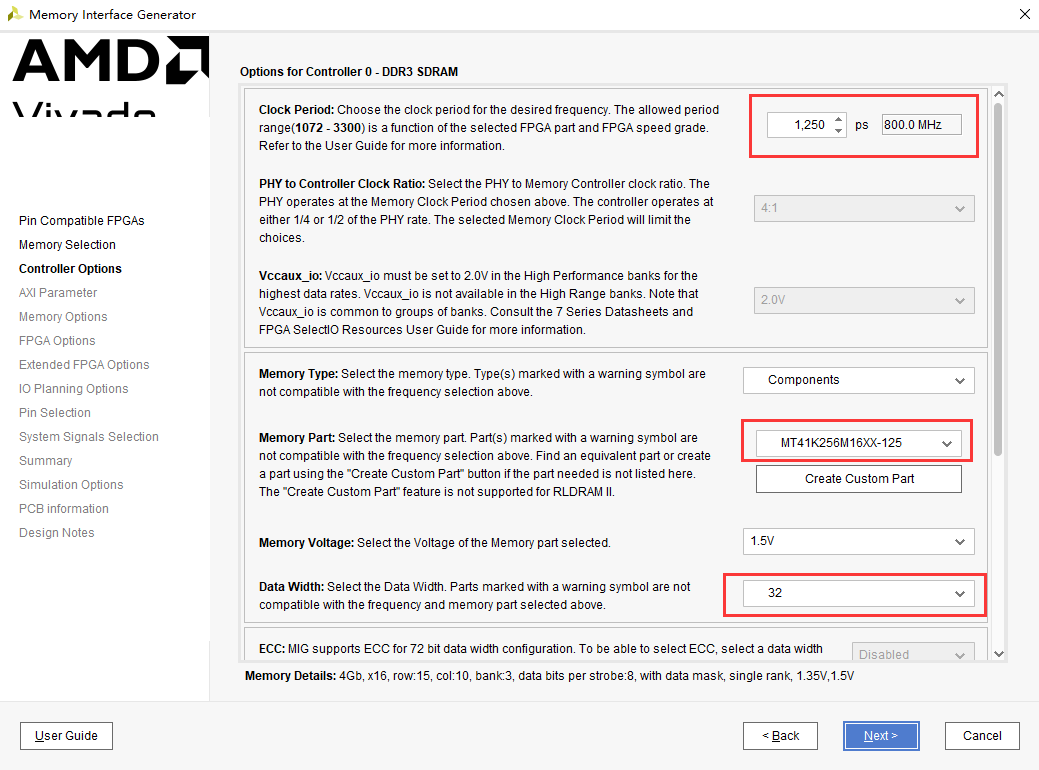
Task: Click the 'Memory Voltage:' label
Action: point(306,543)
